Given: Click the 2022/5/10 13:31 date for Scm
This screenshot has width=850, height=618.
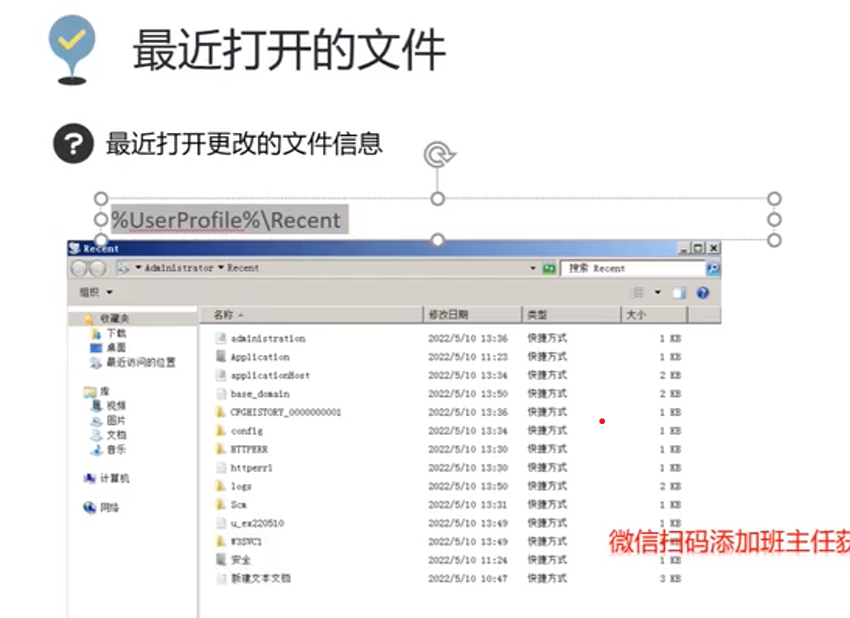Looking at the screenshot, I should pos(468,505).
